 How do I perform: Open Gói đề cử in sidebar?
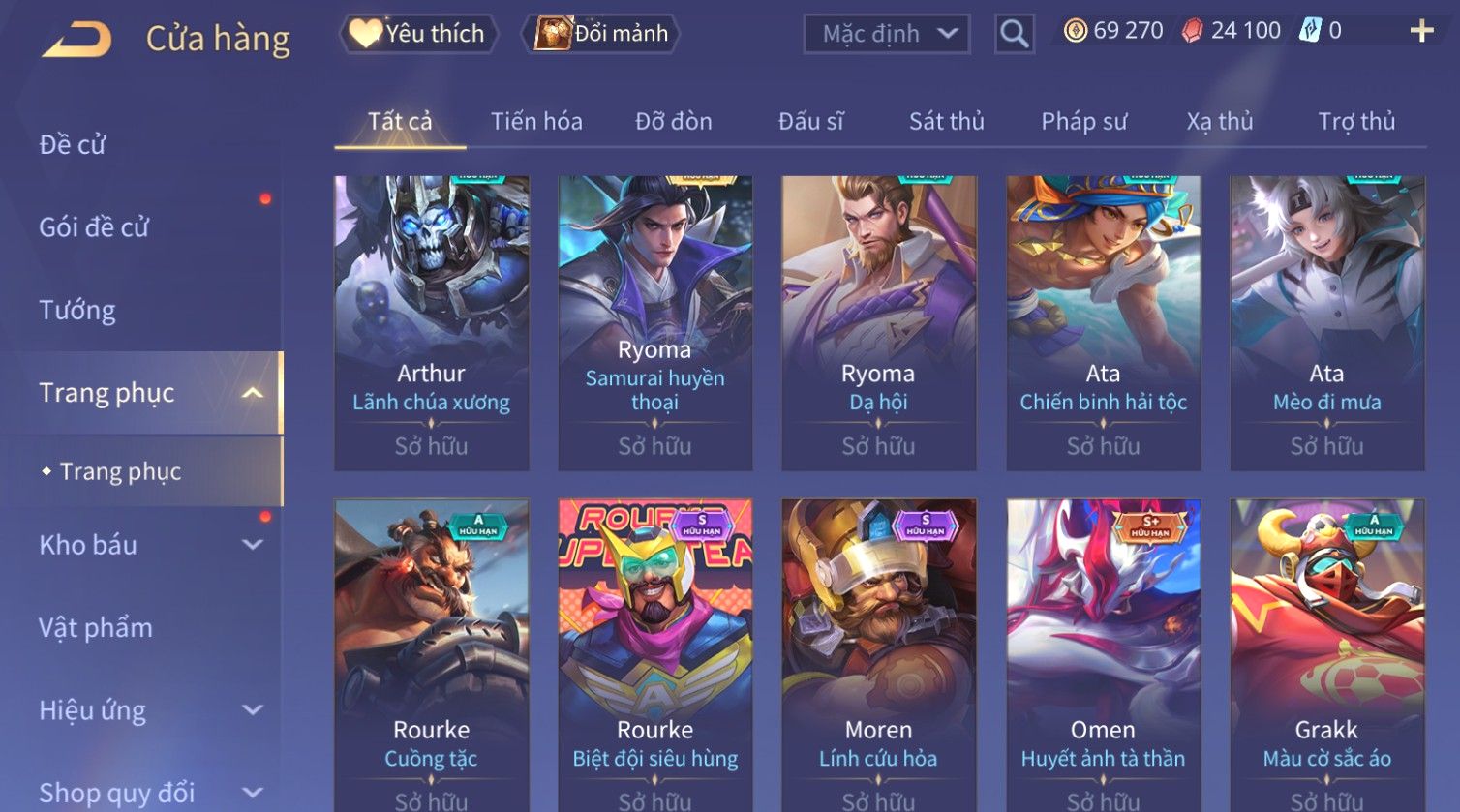click(94, 227)
